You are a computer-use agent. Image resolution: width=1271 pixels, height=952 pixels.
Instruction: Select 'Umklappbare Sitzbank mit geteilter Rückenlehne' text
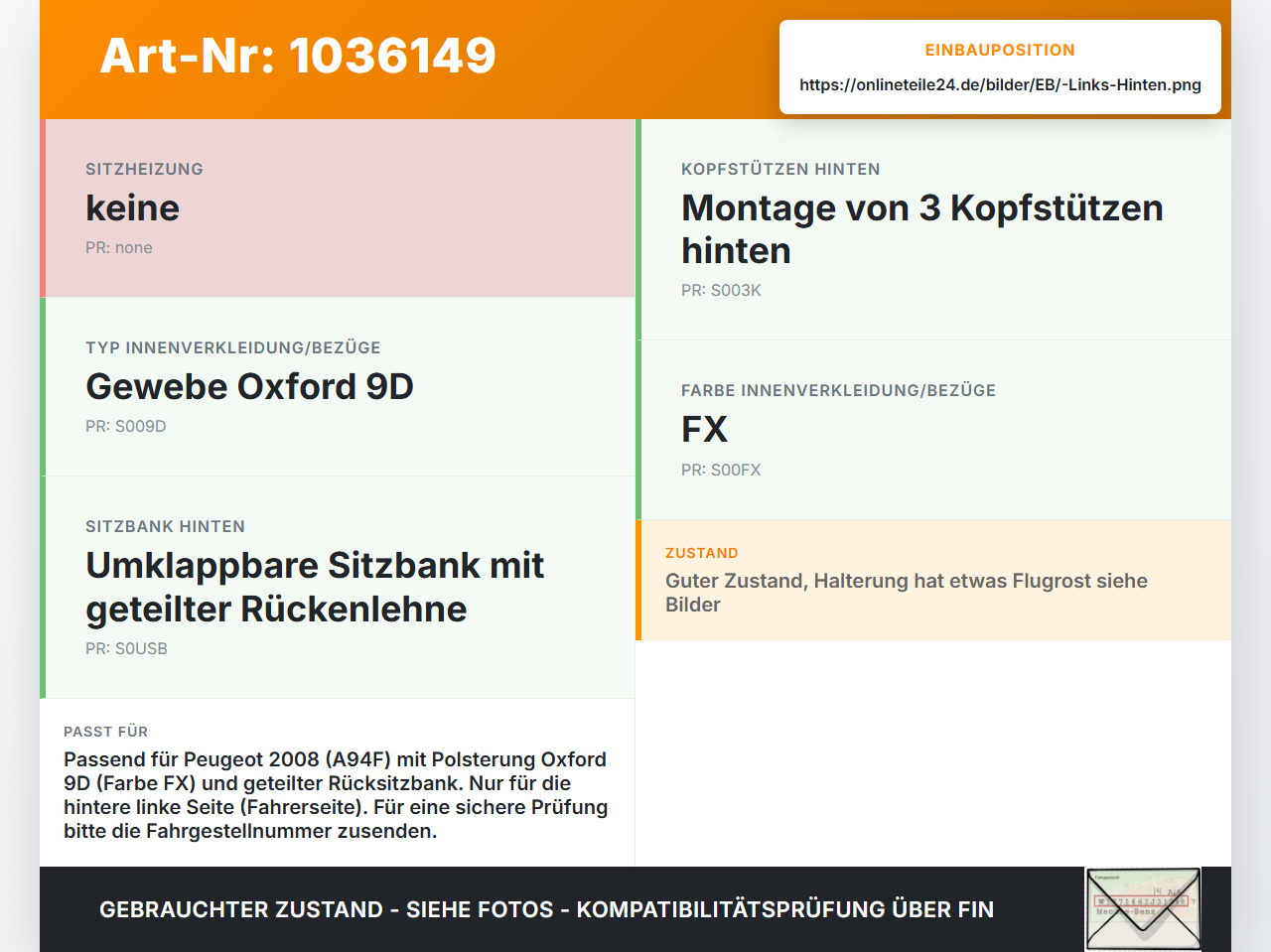coord(315,587)
